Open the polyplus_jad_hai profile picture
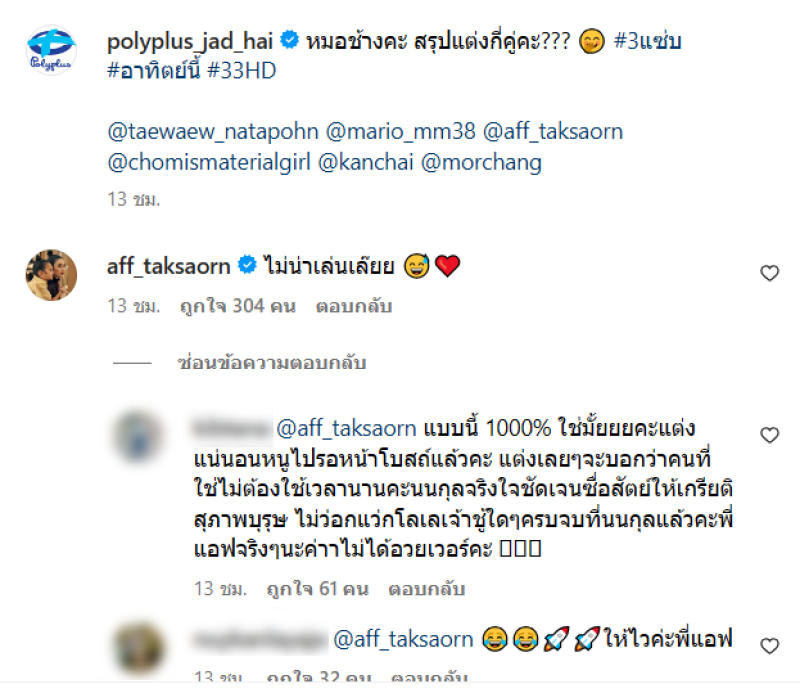800x693 pixels. pos(51,50)
